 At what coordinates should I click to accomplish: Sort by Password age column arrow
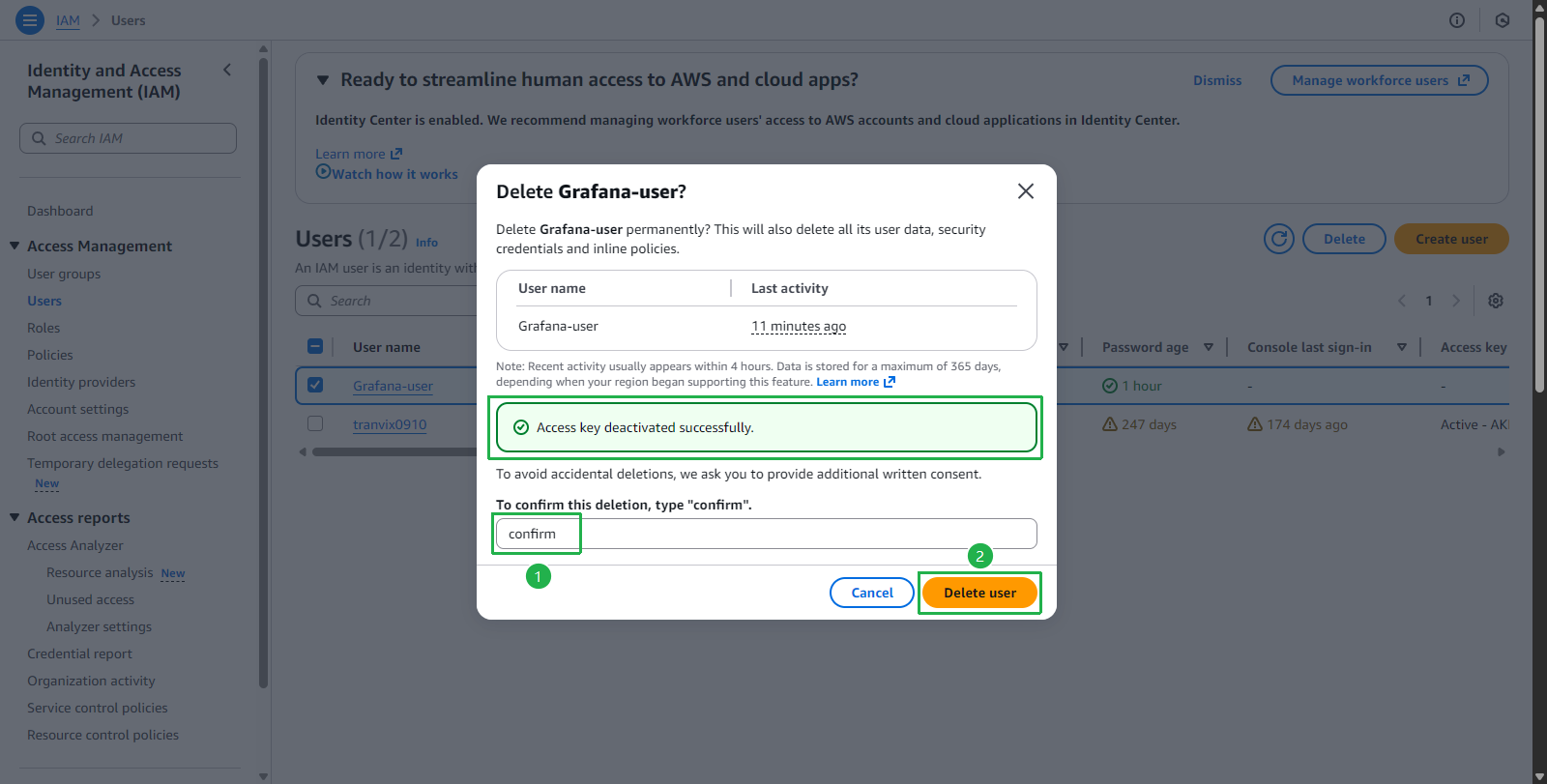pos(1209,347)
